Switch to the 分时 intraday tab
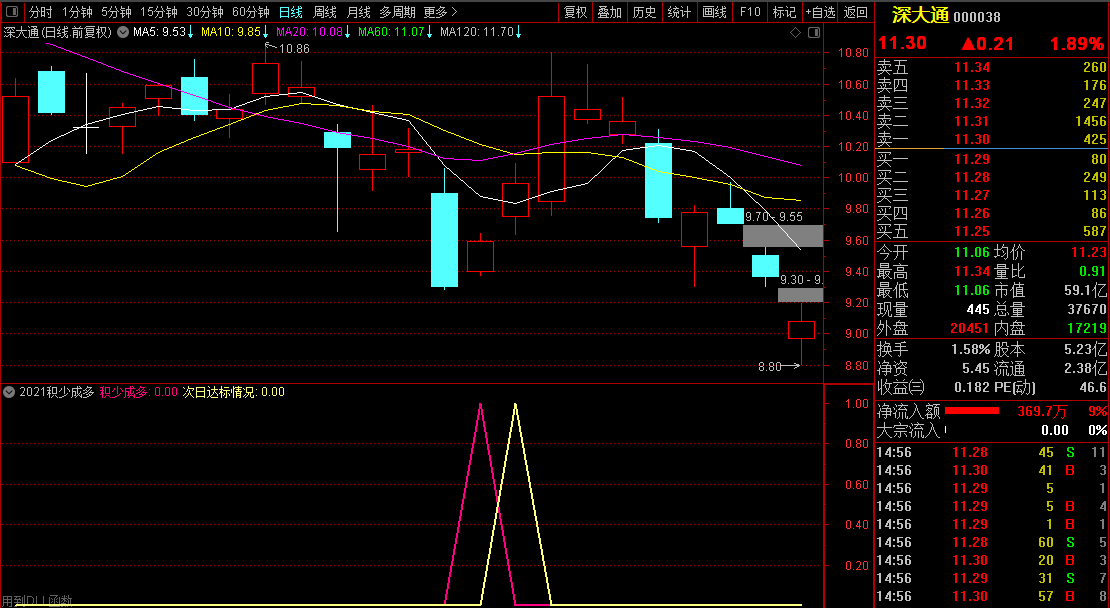The height and width of the screenshot is (608, 1110). point(40,12)
